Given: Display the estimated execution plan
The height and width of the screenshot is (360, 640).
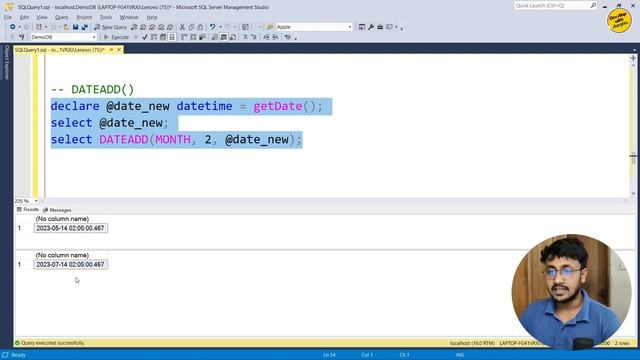Looking at the screenshot, I should pyautogui.click(x=154, y=37).
